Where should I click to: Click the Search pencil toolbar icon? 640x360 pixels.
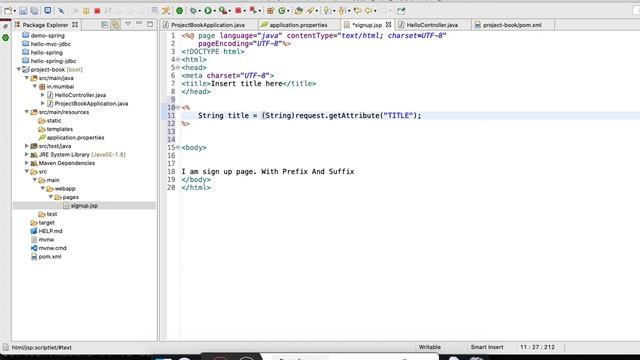pos(311,11)
